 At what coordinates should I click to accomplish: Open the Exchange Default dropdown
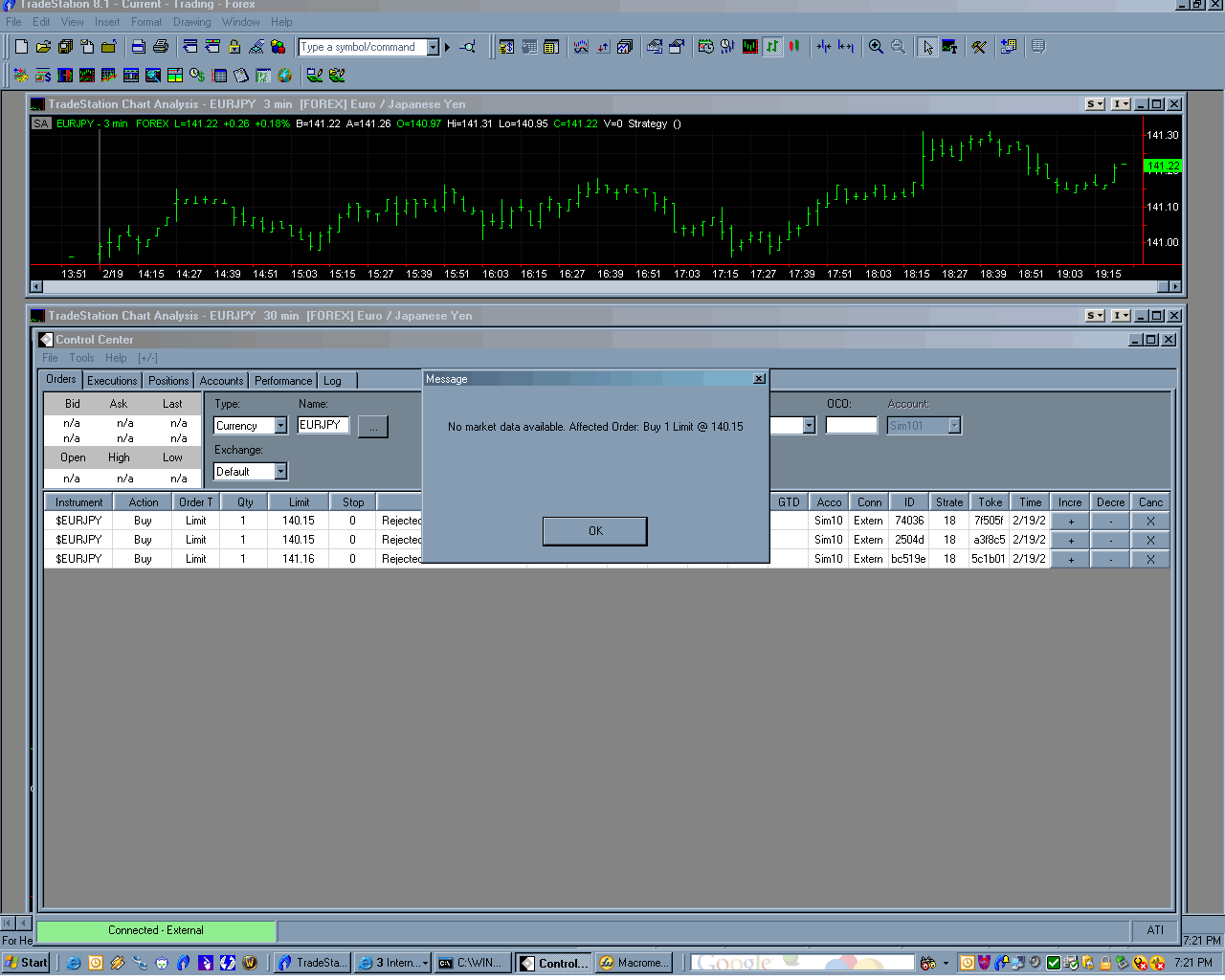(280, 471)
